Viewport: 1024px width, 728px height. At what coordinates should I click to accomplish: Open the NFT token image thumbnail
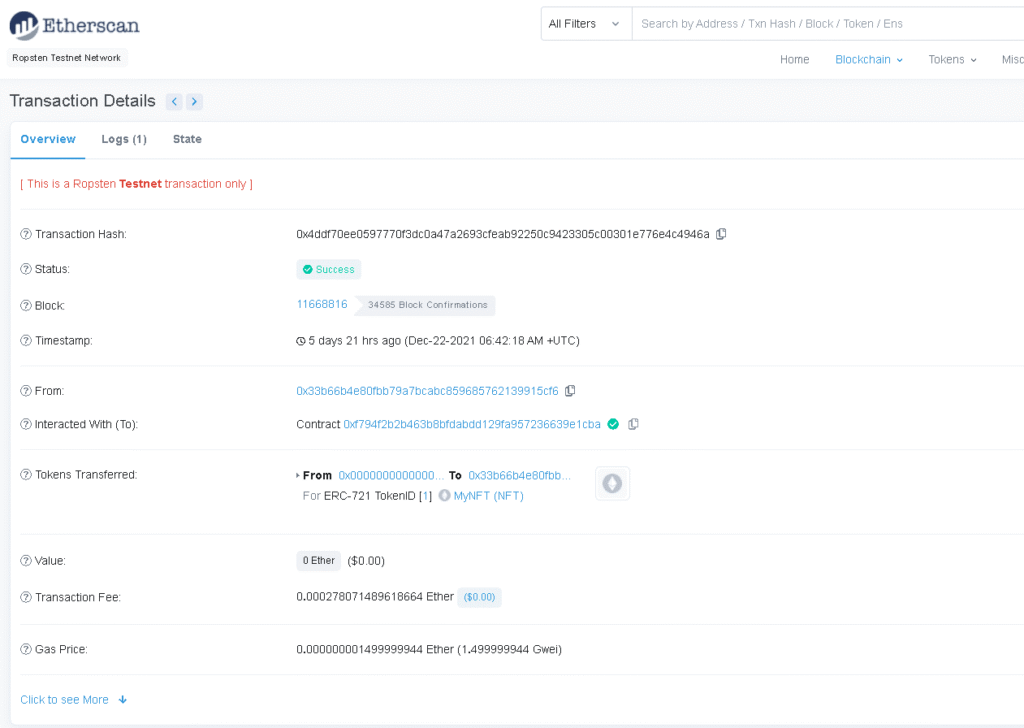coord(612,484)
